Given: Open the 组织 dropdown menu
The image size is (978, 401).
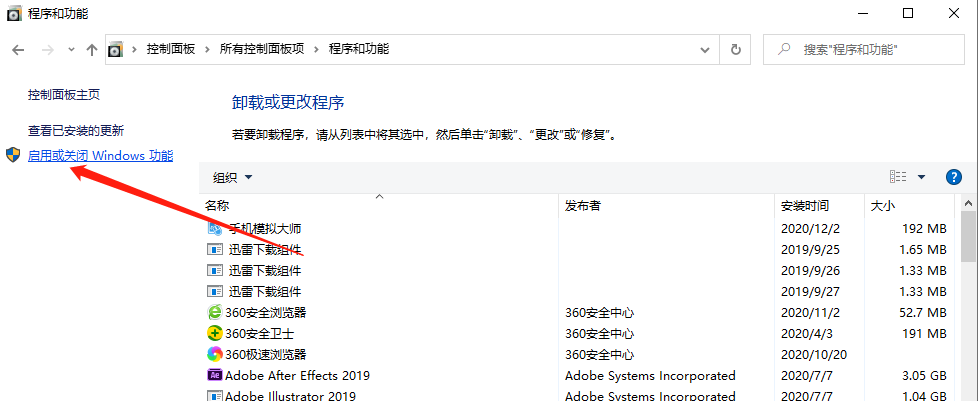Looking at the screenshot, I should pyautogui.click(x=232, y=177).
